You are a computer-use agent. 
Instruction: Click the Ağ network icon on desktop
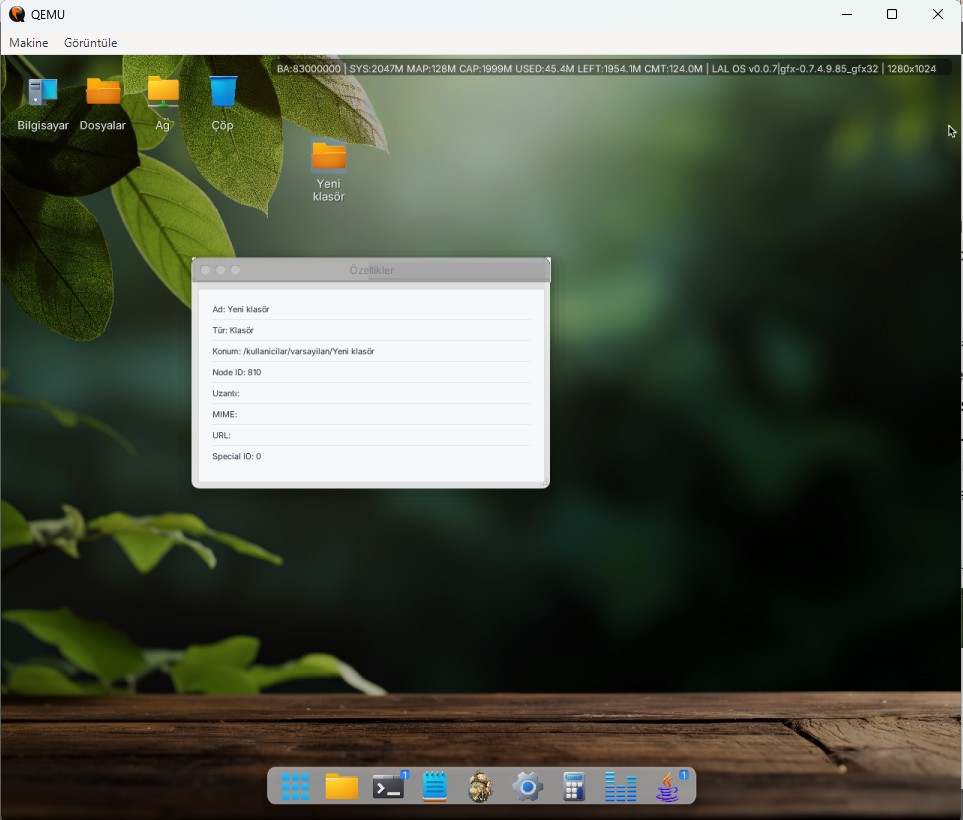pos(163,103)
